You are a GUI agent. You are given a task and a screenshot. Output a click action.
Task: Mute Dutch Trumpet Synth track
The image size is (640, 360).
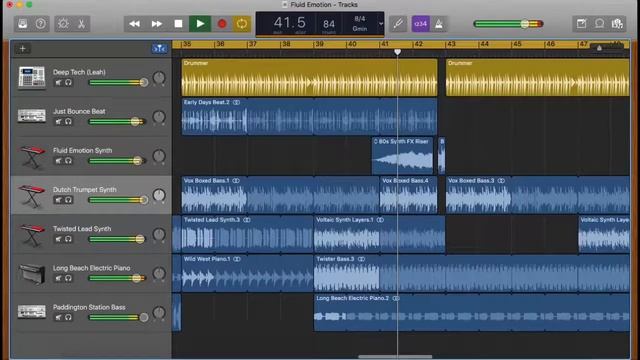pos(58,200)
